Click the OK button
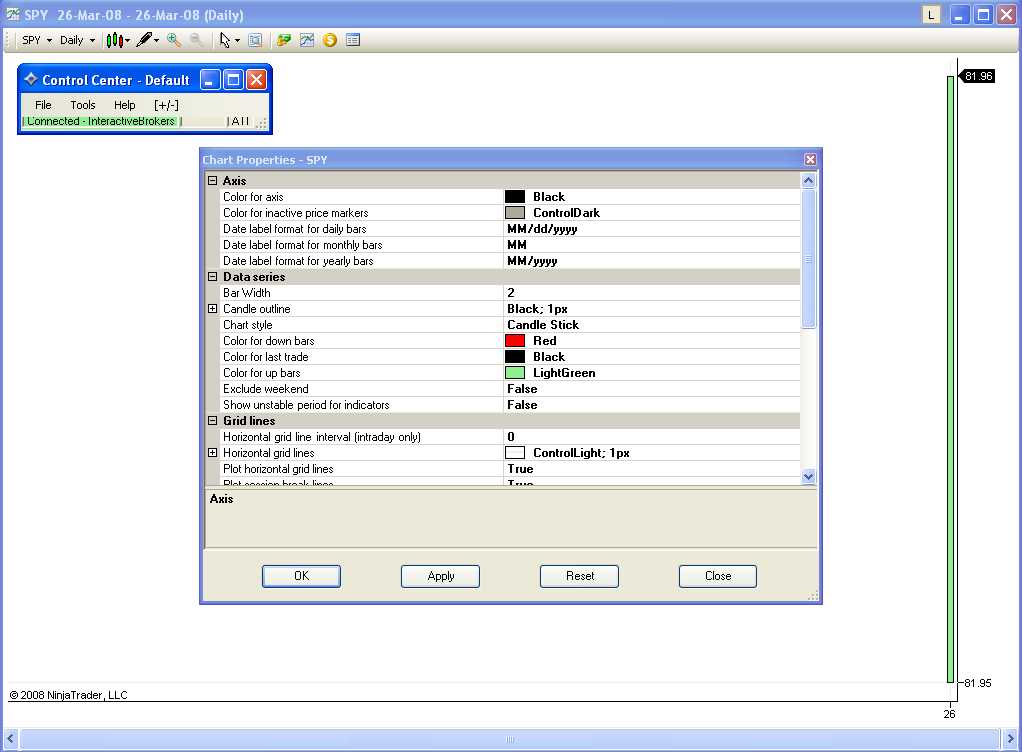Image resolution: width=1022 pixels, height=752 pixels. click(301, 576)
